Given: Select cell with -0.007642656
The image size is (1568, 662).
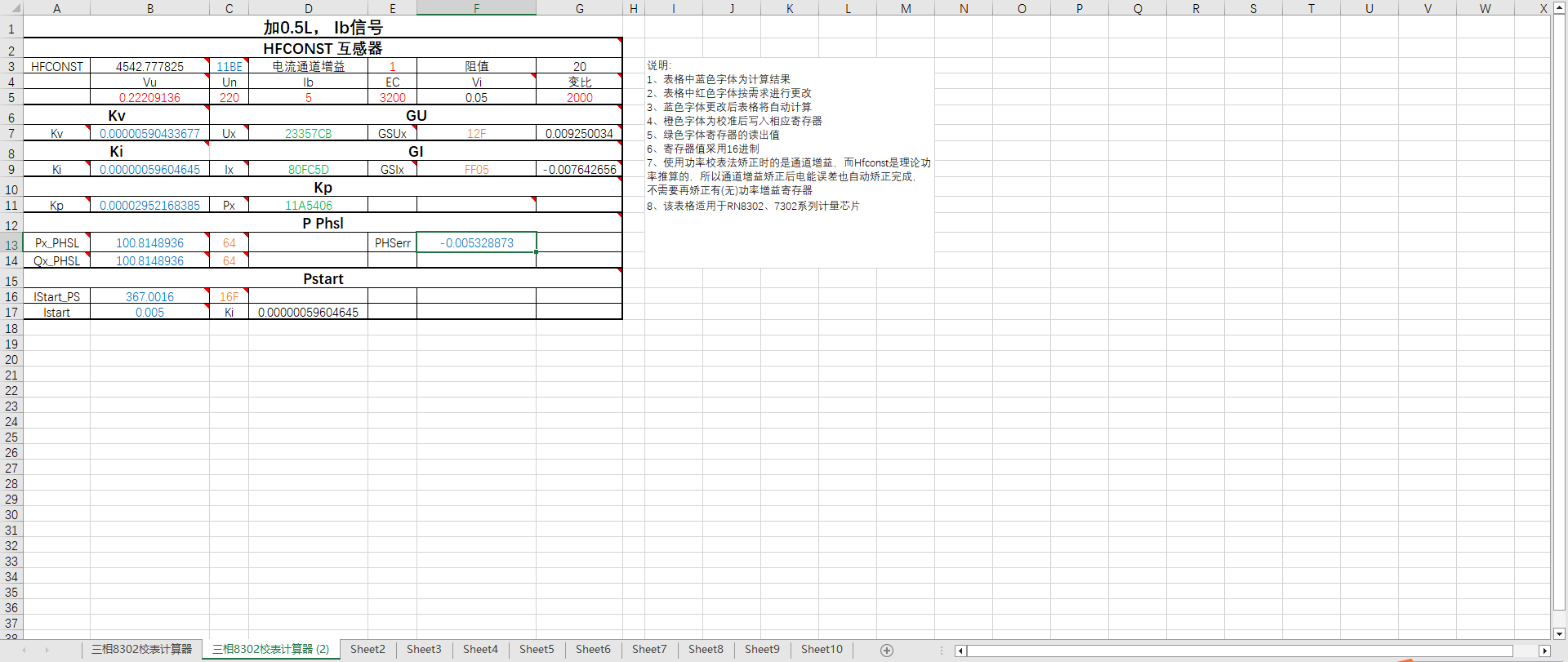Looking at the screenshot, I should click(579, 169).
